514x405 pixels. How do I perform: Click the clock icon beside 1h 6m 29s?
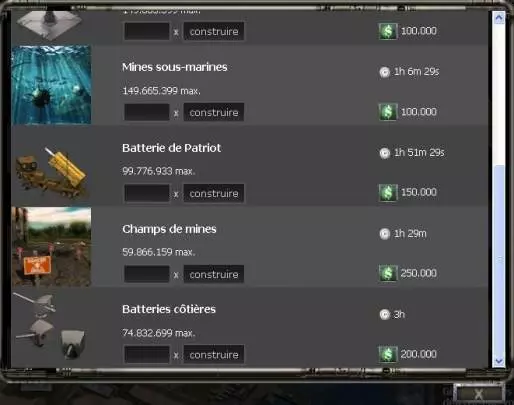pos(384,72)
